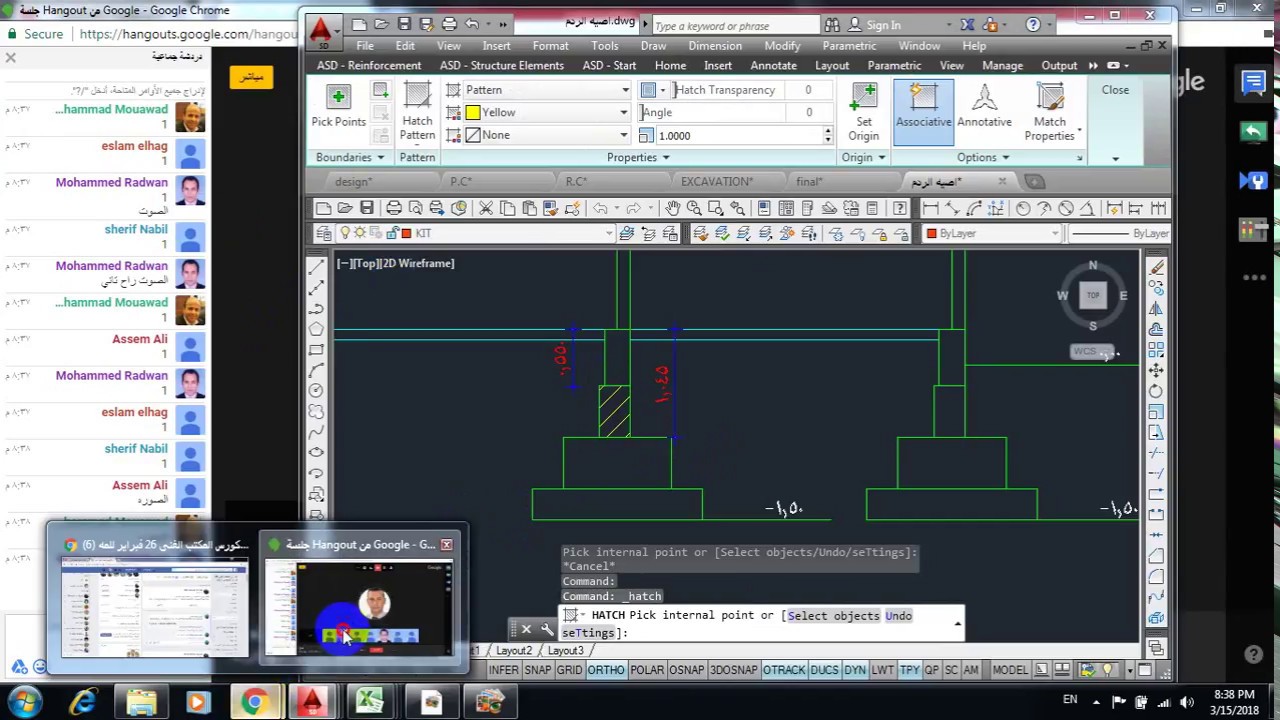Open the ByLayer color dropdown
The height and width of the screenshot is (720, 1280).
click(992, 233)
